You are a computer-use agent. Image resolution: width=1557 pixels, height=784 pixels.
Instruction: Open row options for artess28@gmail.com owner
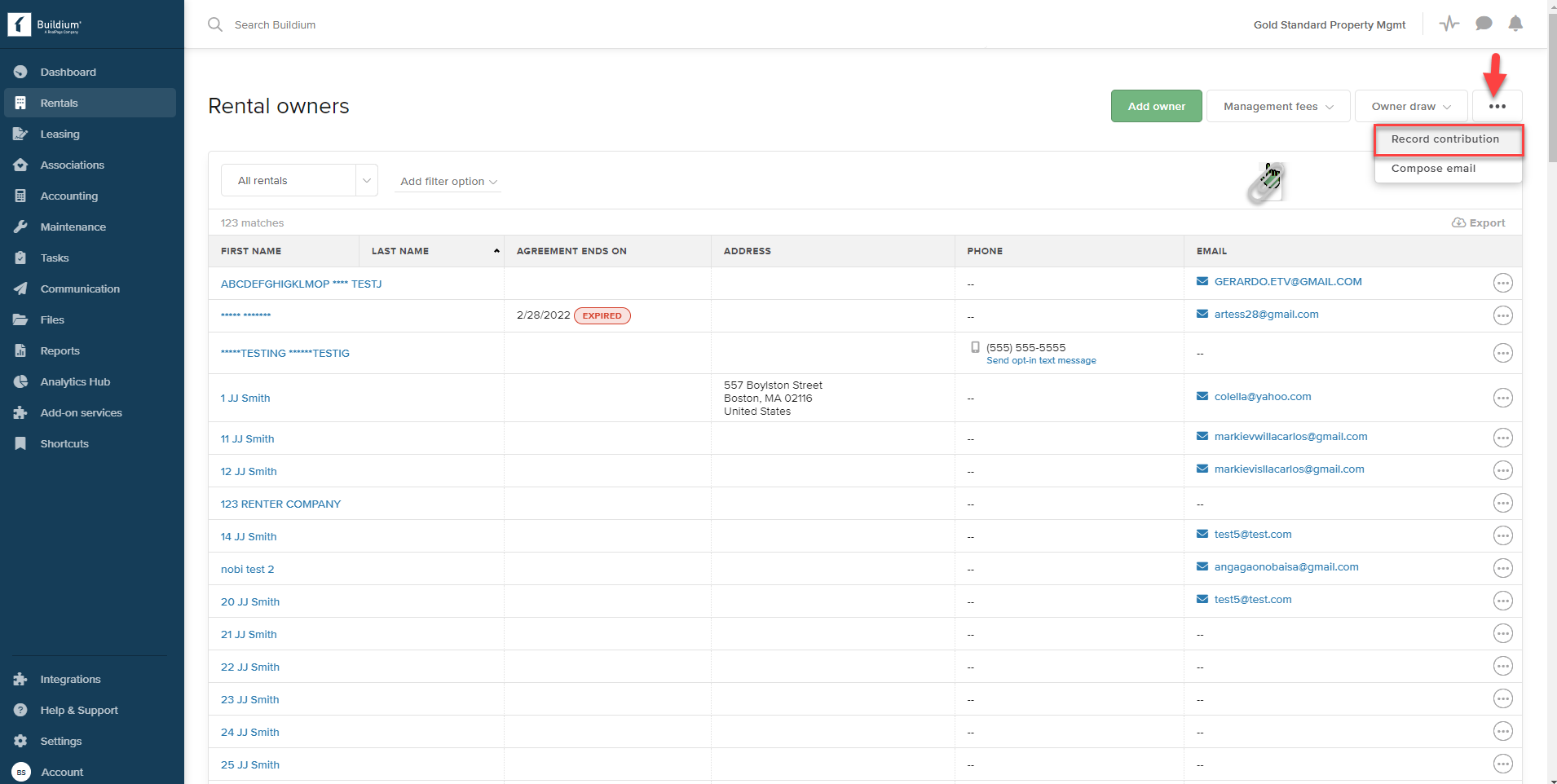tap(1502, 315)
